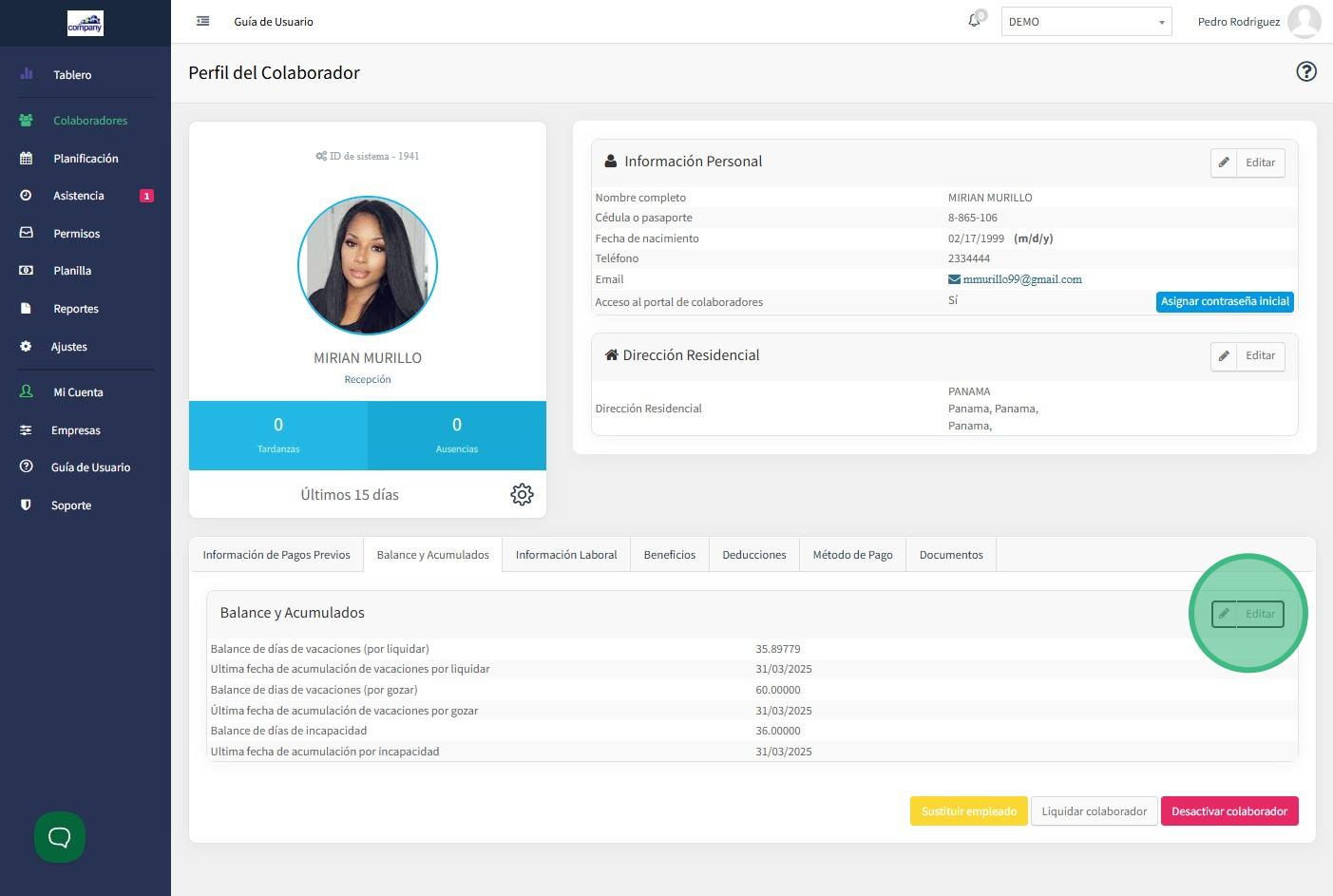
Task: Open Asistencia in the sidebar menu
Action: [x=79, y=196]
